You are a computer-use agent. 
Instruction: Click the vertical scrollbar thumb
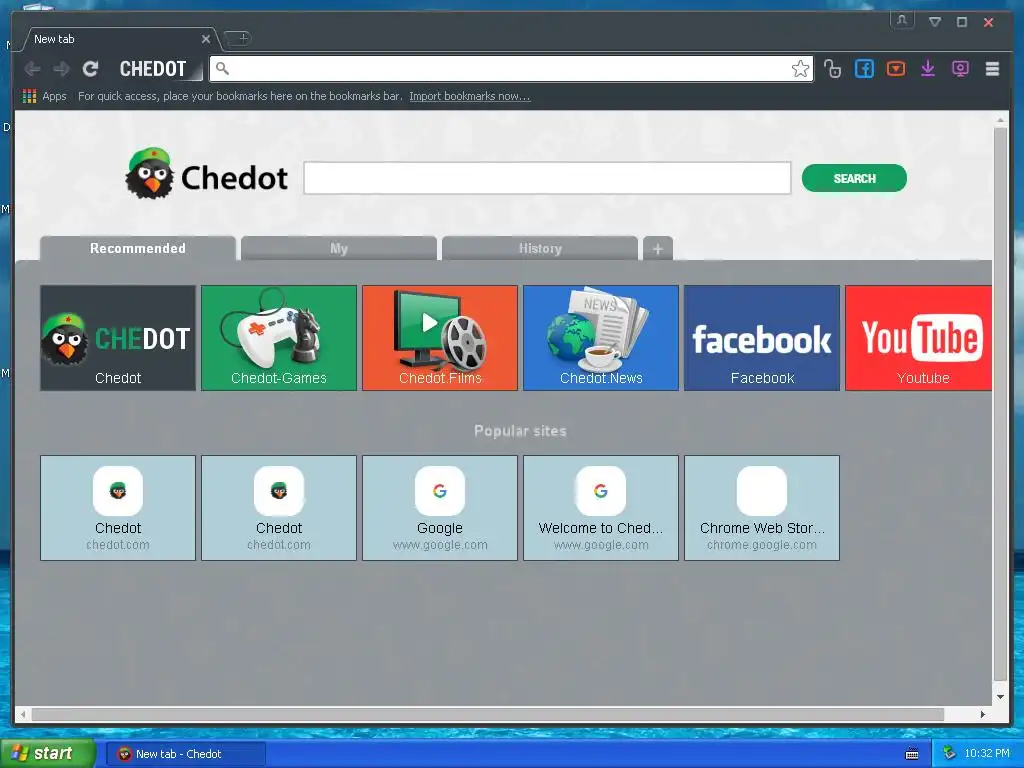pos(1000,405)
